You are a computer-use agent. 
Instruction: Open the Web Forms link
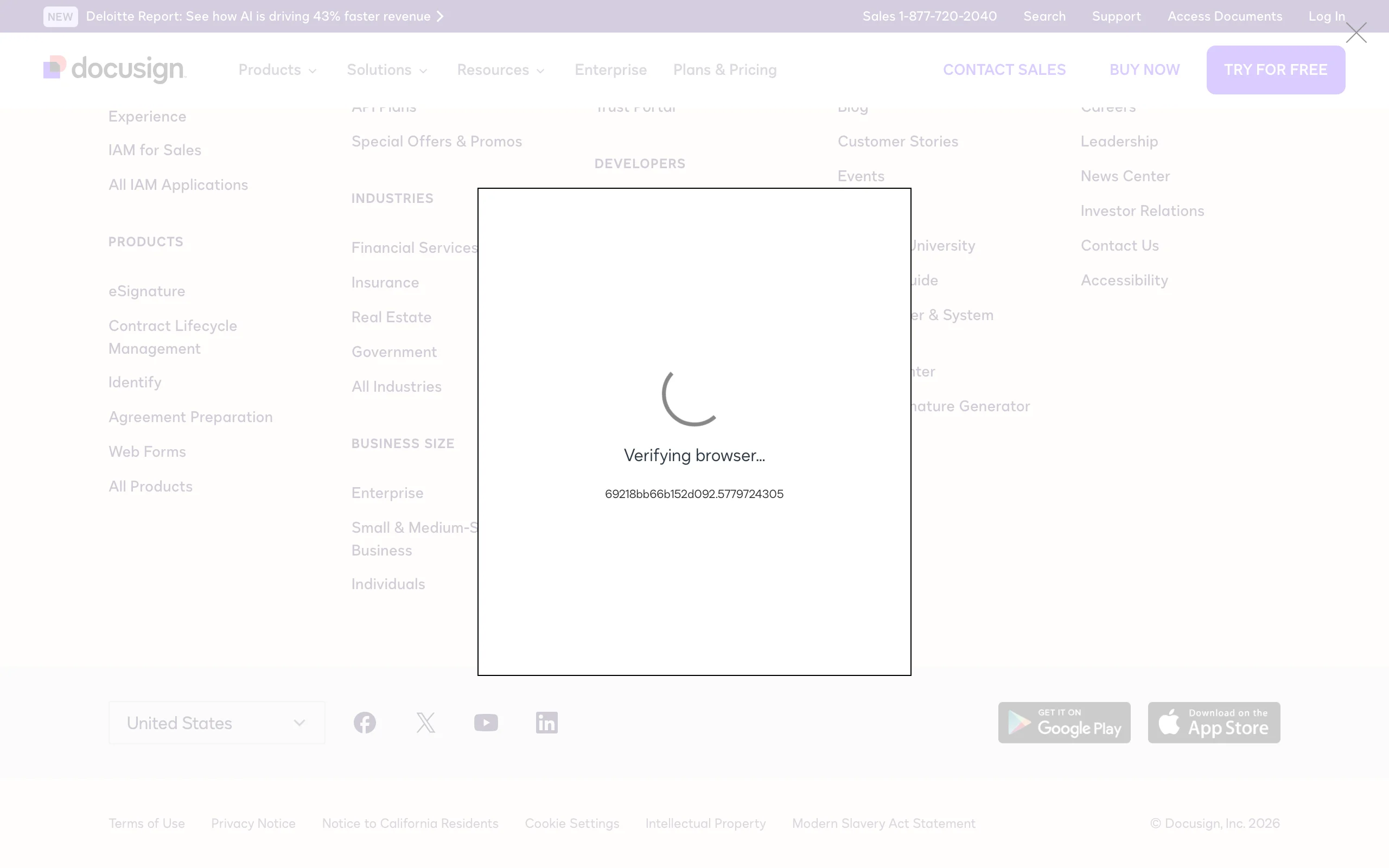click(x=147, y=452)
